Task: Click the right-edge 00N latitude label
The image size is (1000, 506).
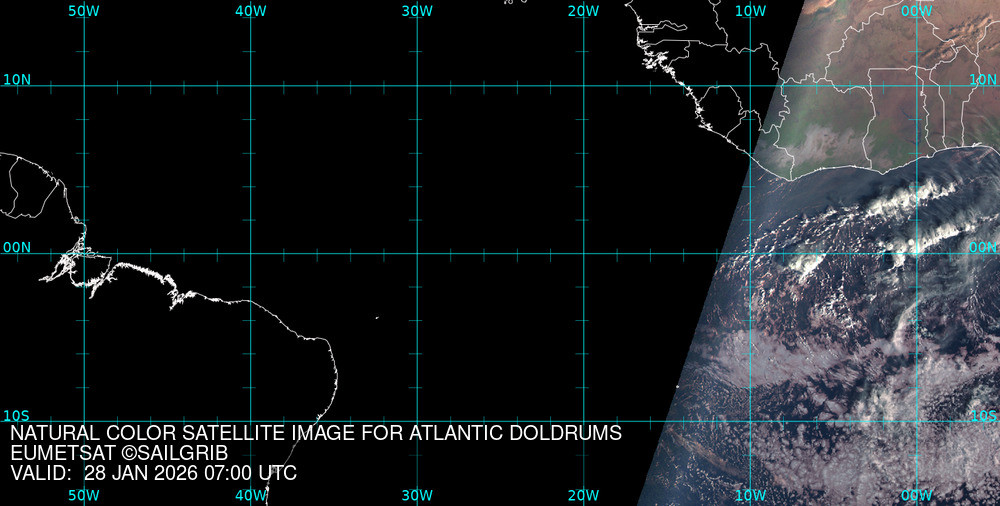Action: (984, 247)
